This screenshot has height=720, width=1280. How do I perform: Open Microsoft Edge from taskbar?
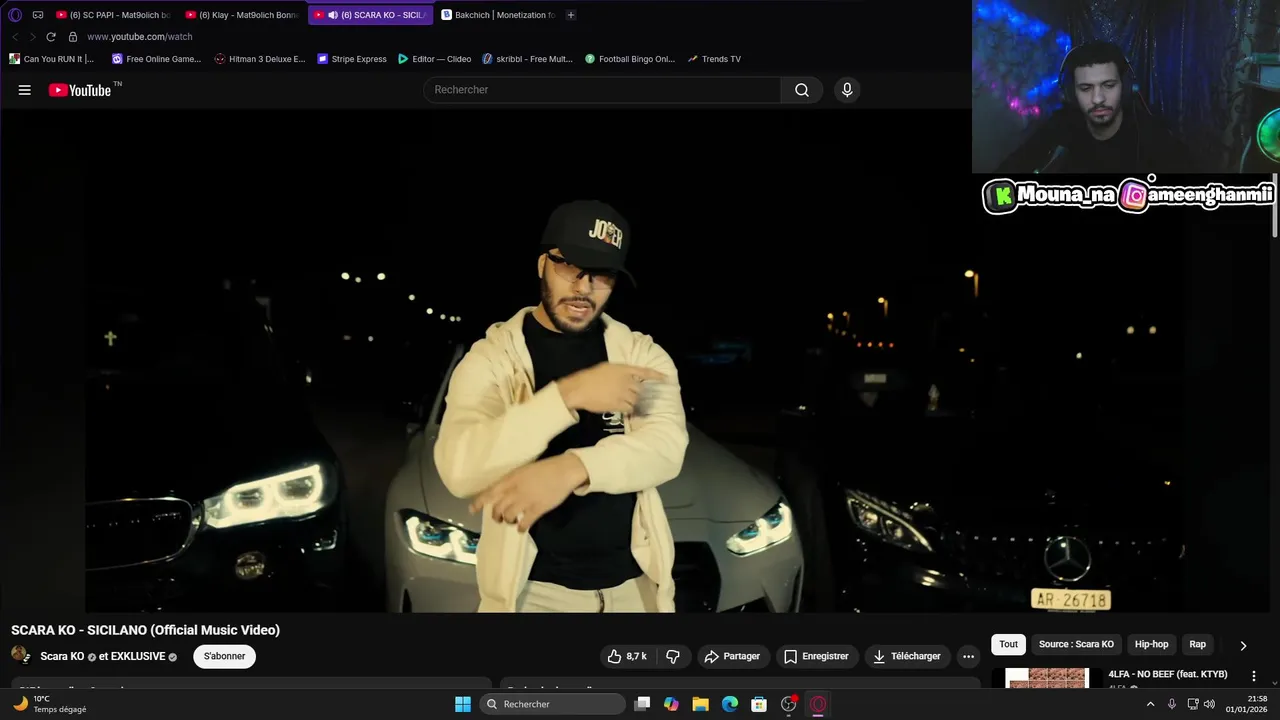click(730, 704)
